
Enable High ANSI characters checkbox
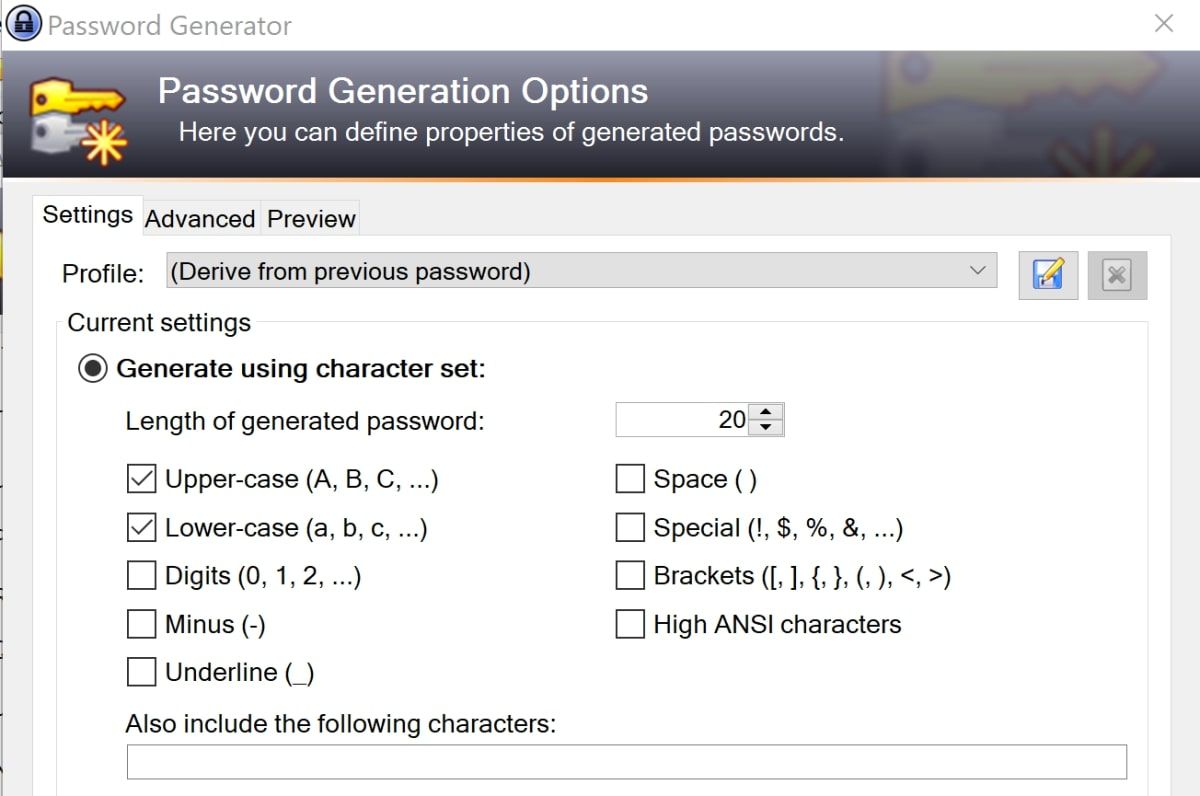click(x=630, y=624)
